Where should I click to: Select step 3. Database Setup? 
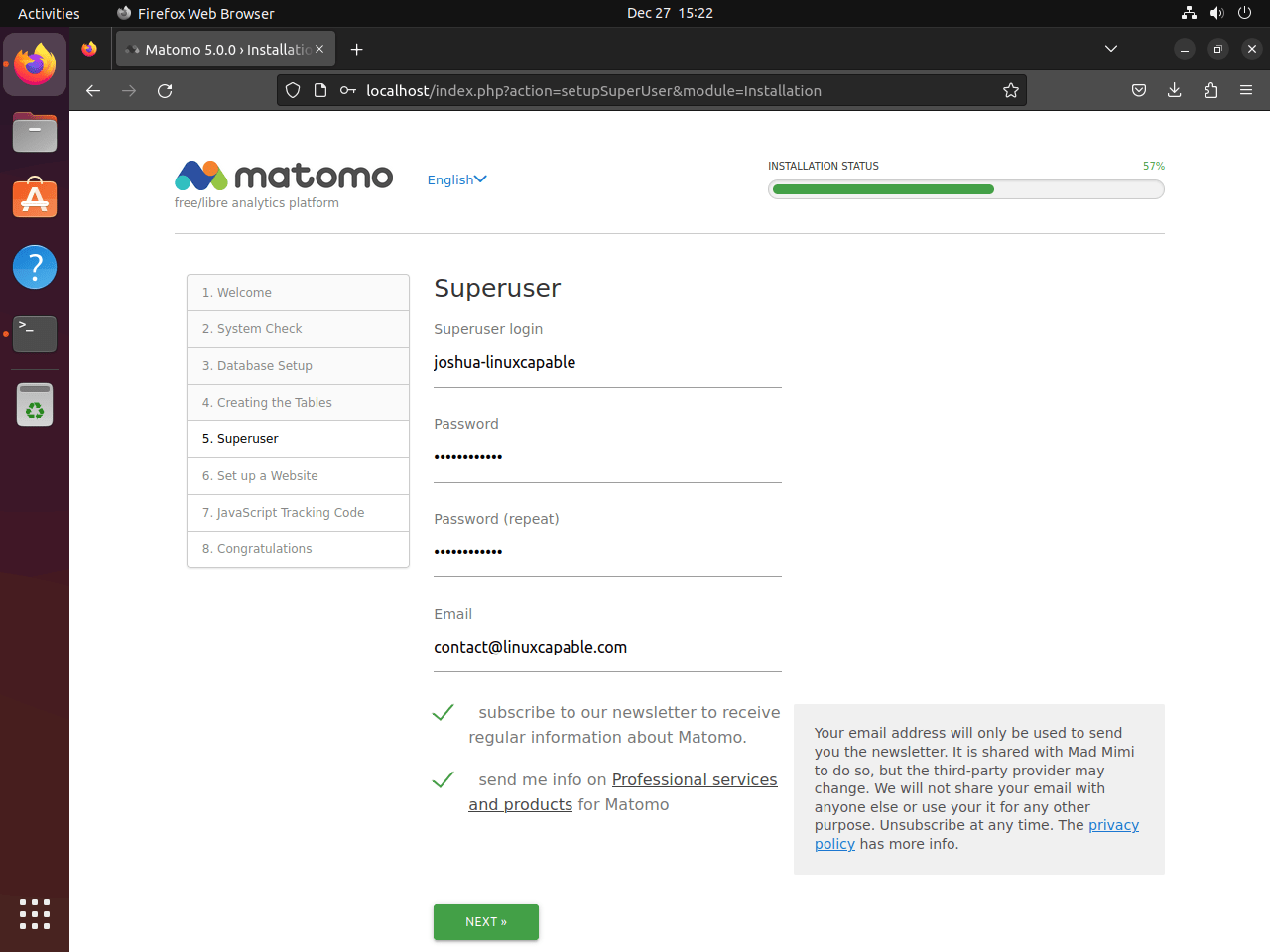pos(298,366)
